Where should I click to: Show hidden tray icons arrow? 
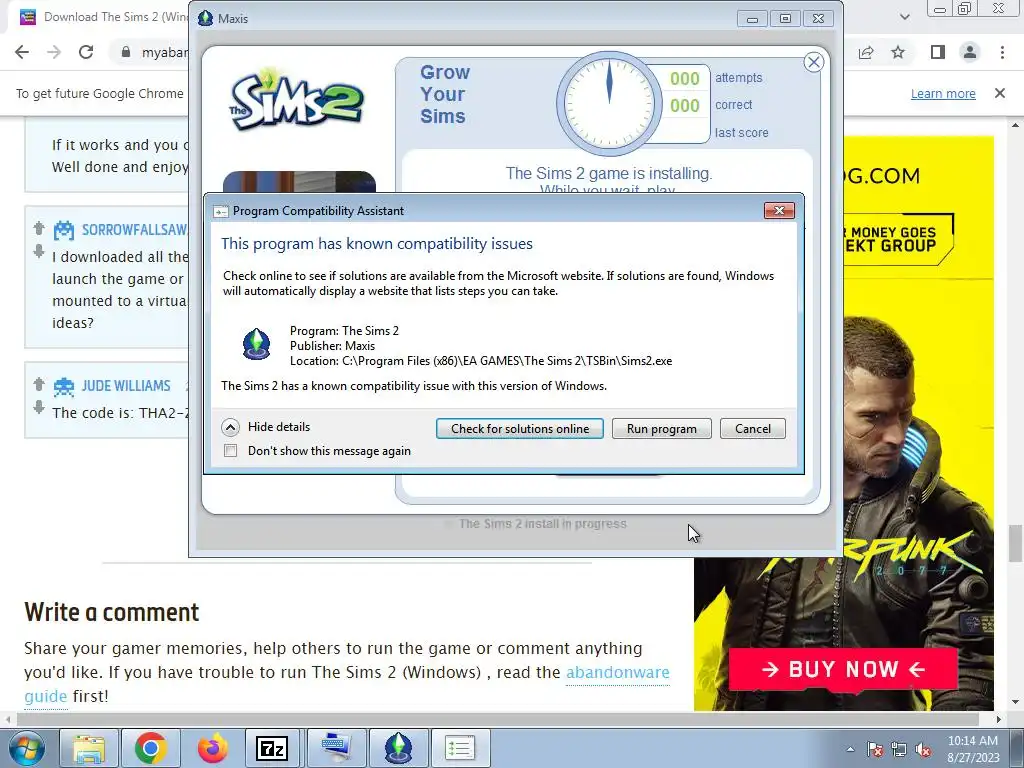point(850,749)
